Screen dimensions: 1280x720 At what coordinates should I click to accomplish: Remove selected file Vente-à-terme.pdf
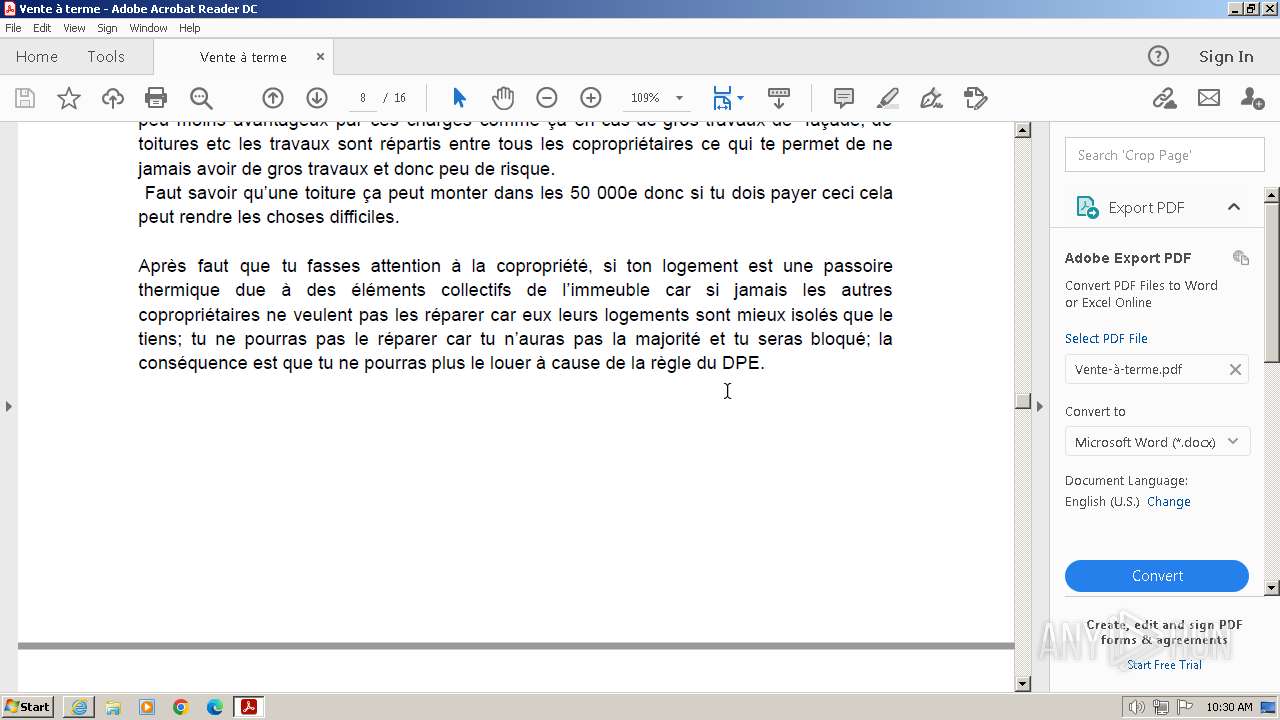pos(1235,369)
